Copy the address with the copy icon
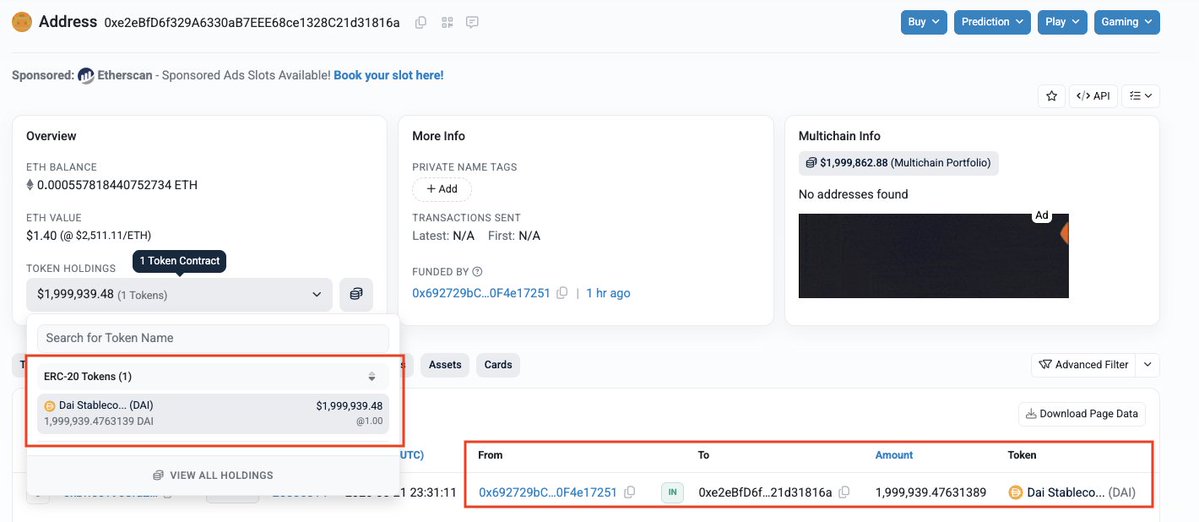 [x=421, y=22]
